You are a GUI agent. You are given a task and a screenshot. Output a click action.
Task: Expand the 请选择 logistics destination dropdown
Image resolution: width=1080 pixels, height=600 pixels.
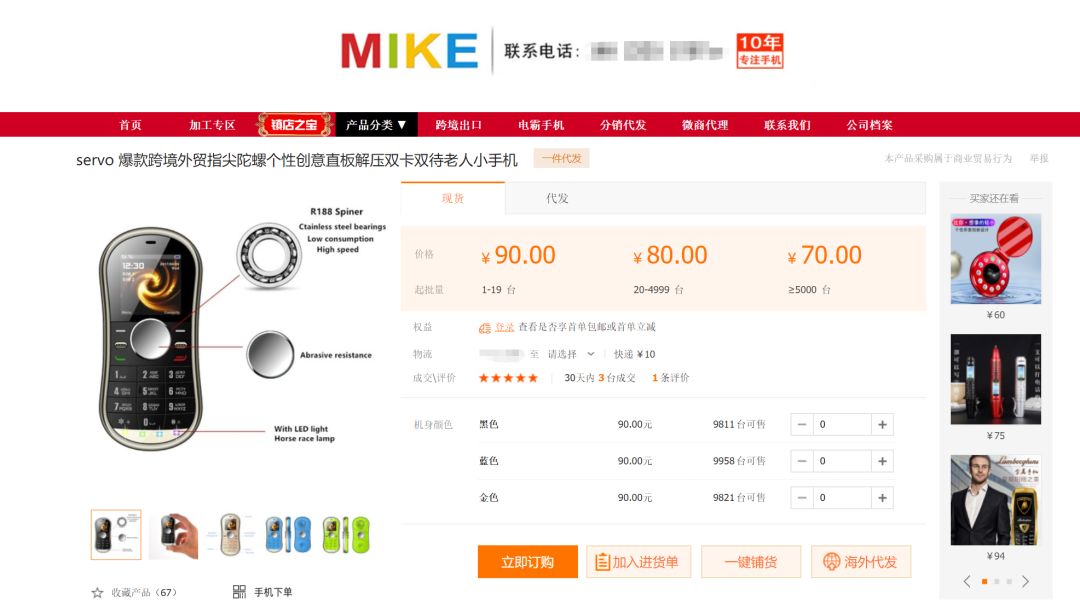point(571,354)
